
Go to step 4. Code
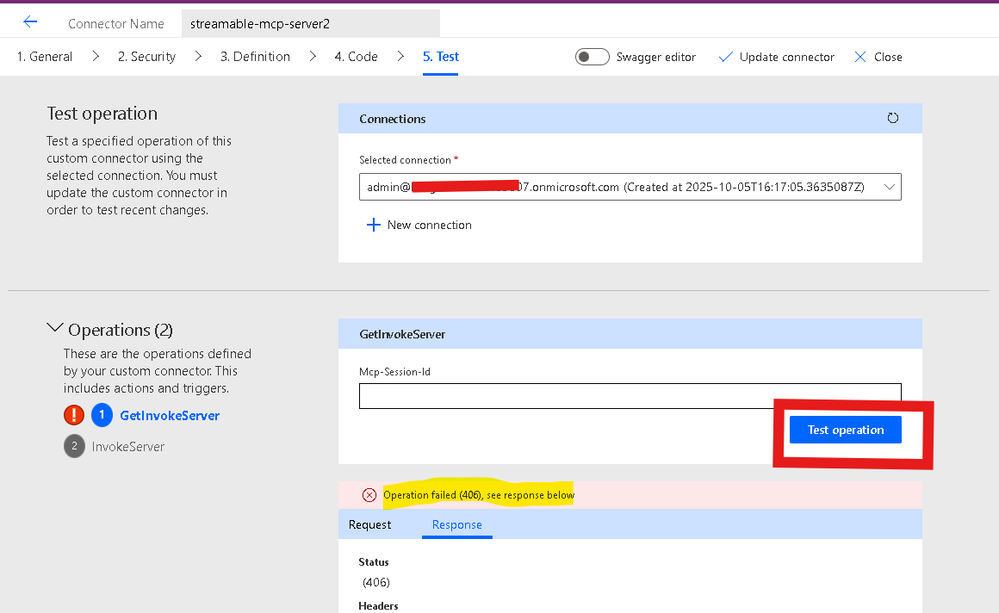(356, 57)
